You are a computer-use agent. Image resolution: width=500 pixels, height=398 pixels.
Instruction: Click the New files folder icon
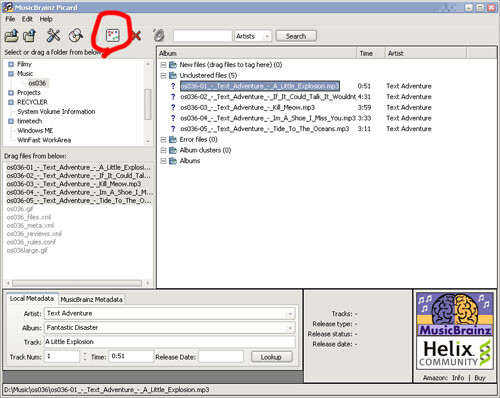pyautogui.click(x=173, y=65)
